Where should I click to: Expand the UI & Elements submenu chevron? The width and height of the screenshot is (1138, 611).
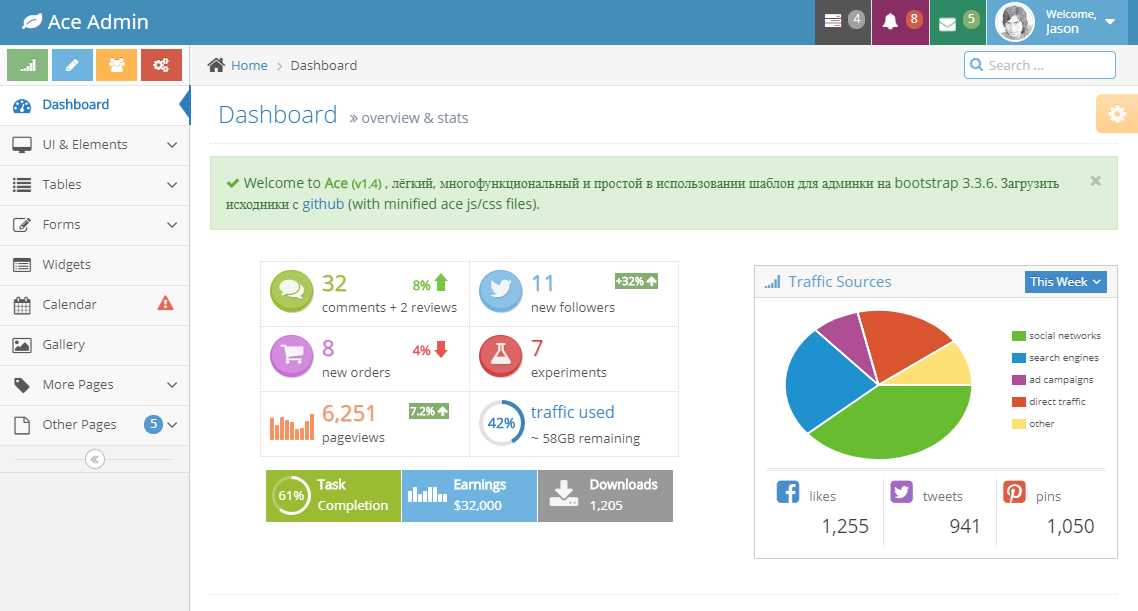click(172, 145)
